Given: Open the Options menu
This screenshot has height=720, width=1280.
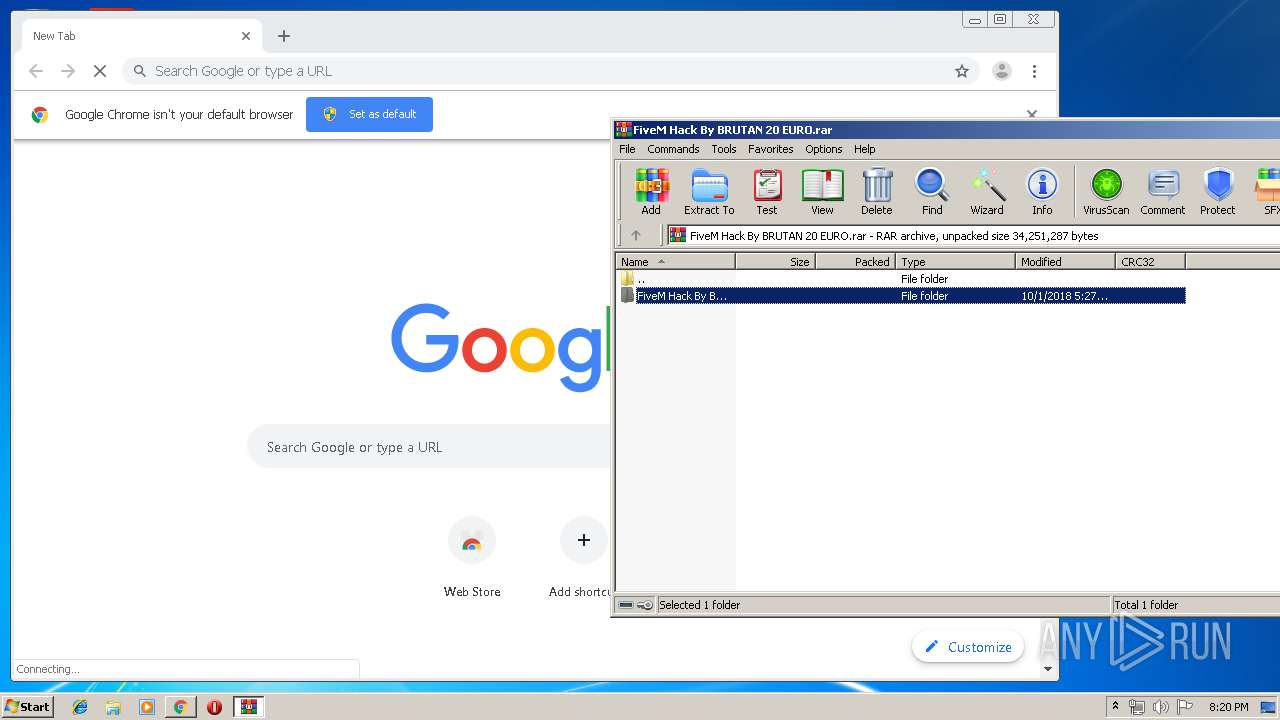Looking at the screenshot, I should pyautogui.click(x=824, y=149).
